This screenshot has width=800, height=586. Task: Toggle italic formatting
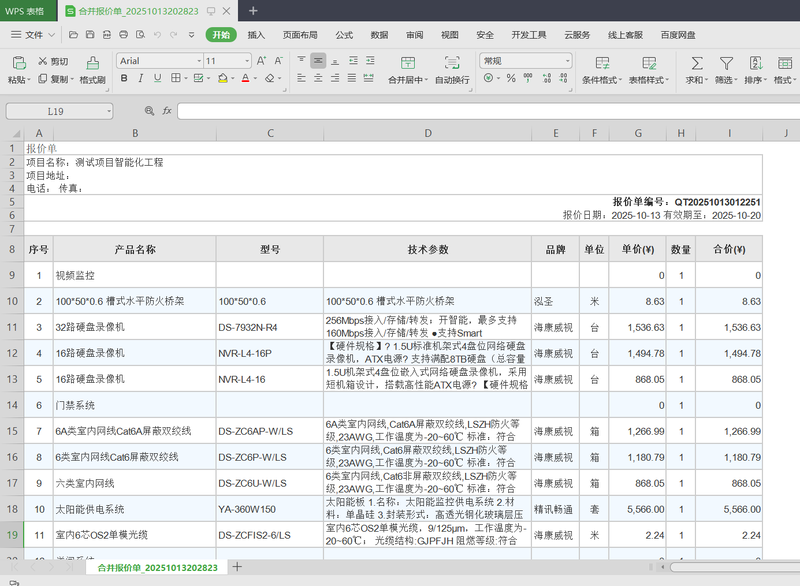pyautogui.click(x=141, y=79)
